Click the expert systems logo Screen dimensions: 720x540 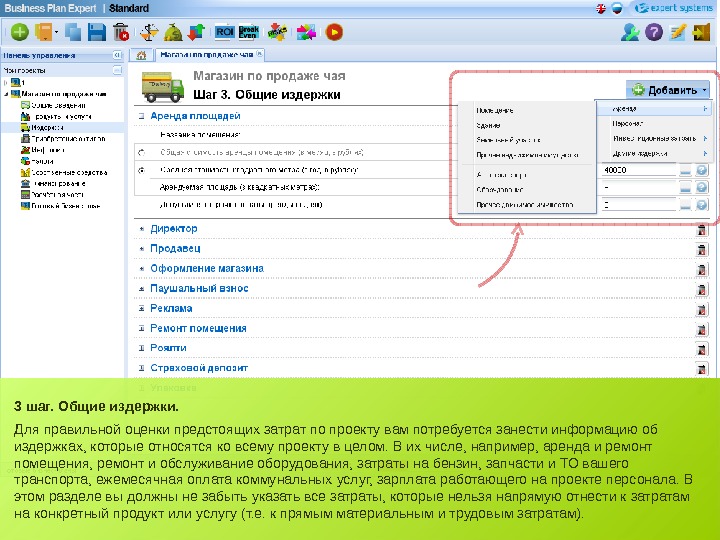(x=674, y=8)
